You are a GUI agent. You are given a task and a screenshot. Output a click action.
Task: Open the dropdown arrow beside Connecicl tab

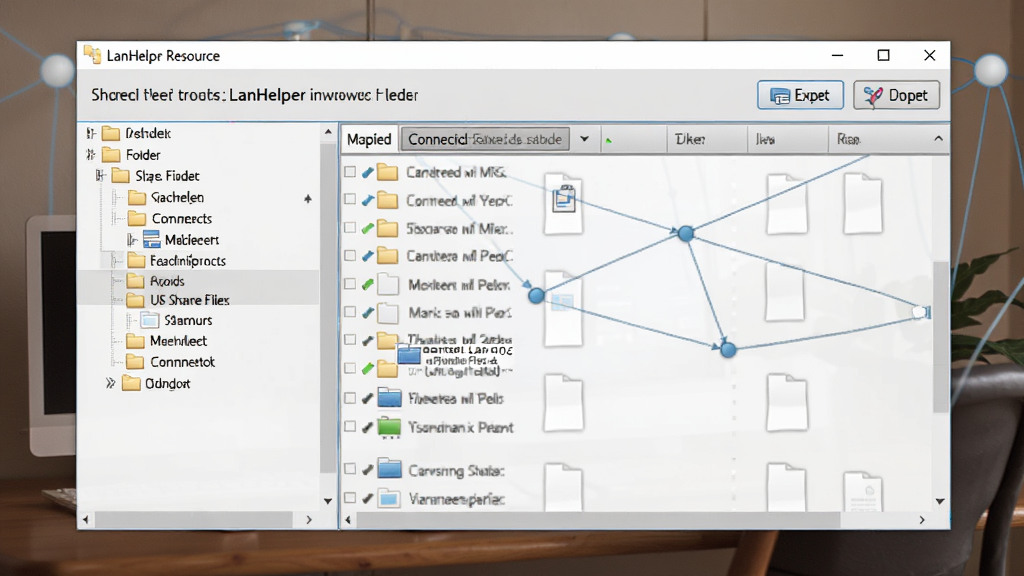point(584,139)
